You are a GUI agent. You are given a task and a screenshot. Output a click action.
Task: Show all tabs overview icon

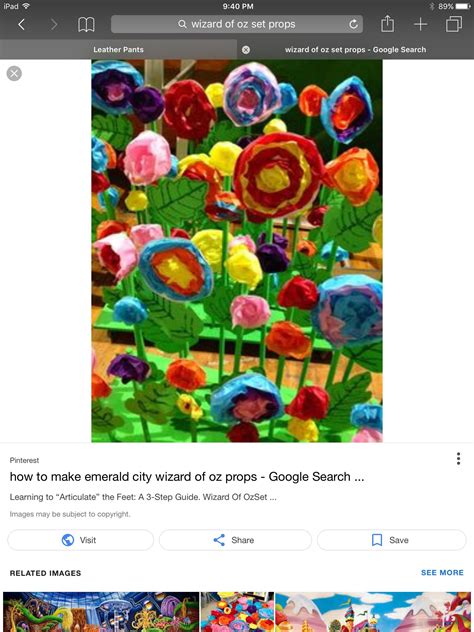[454, 24]
